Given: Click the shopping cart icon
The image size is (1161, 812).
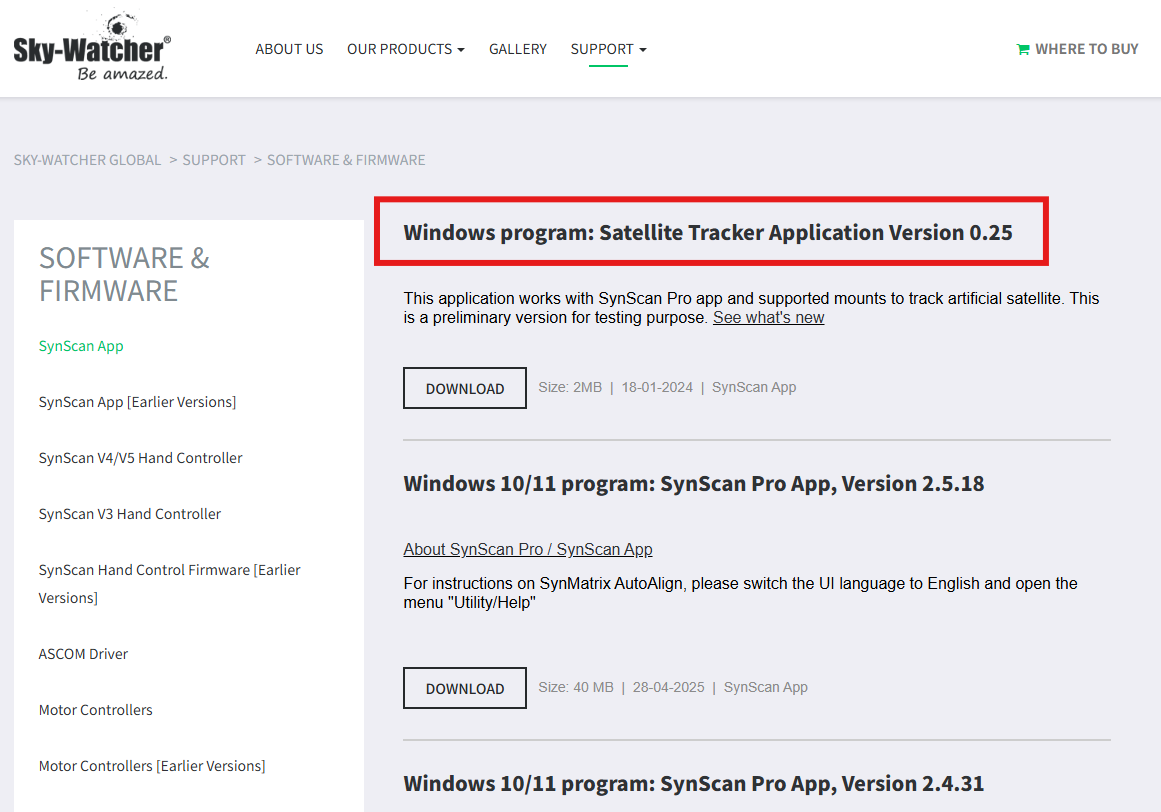Looking at the screenshot, I should point(1023,50).
